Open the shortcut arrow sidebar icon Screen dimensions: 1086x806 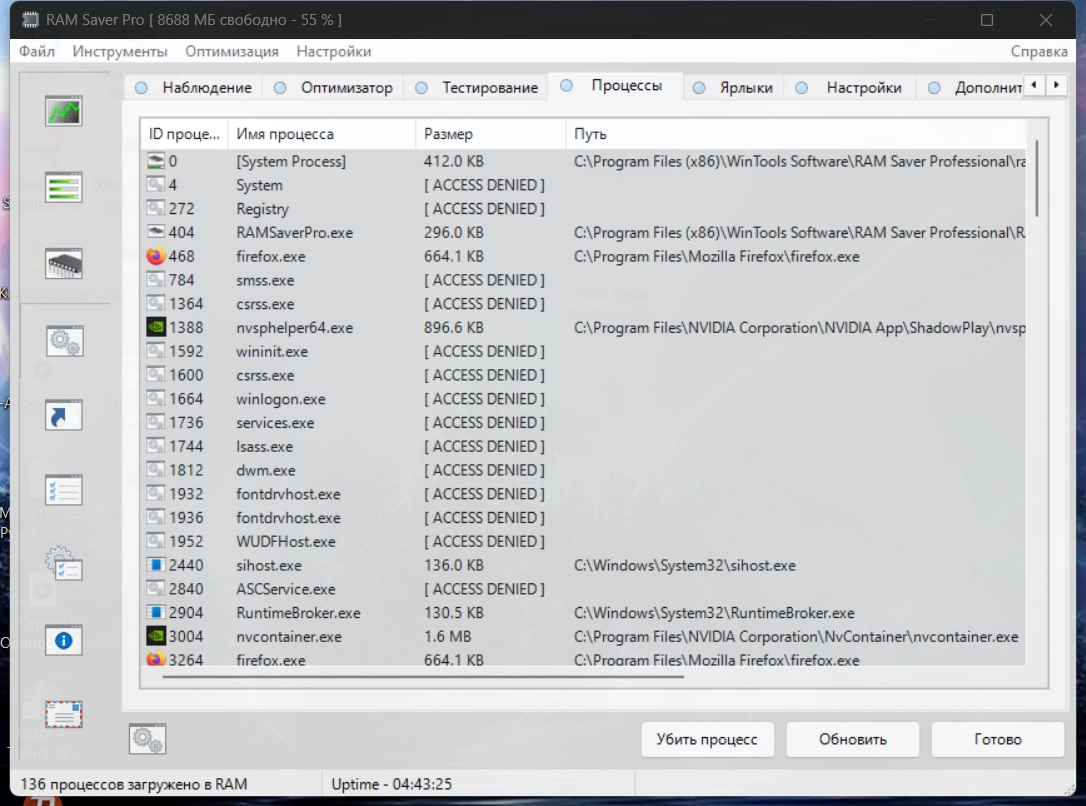64,415
